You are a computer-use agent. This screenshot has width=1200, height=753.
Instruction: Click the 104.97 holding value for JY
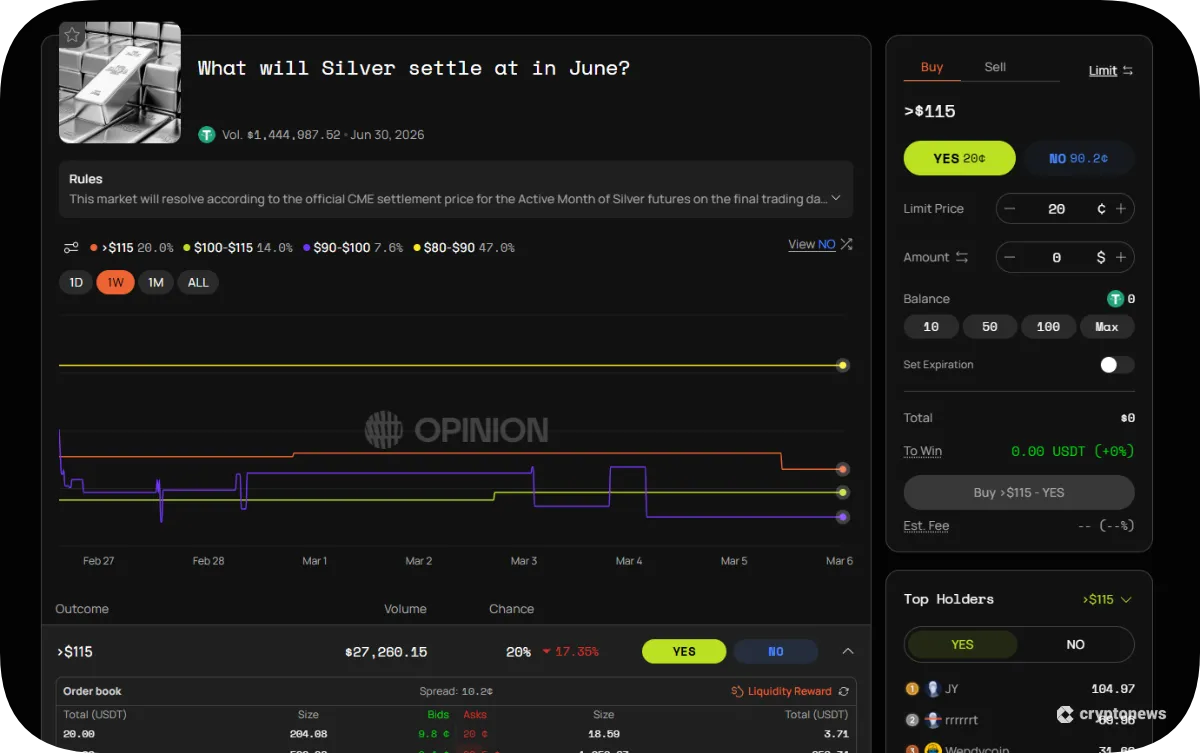pyautogui.click(x=1113, y=689)
